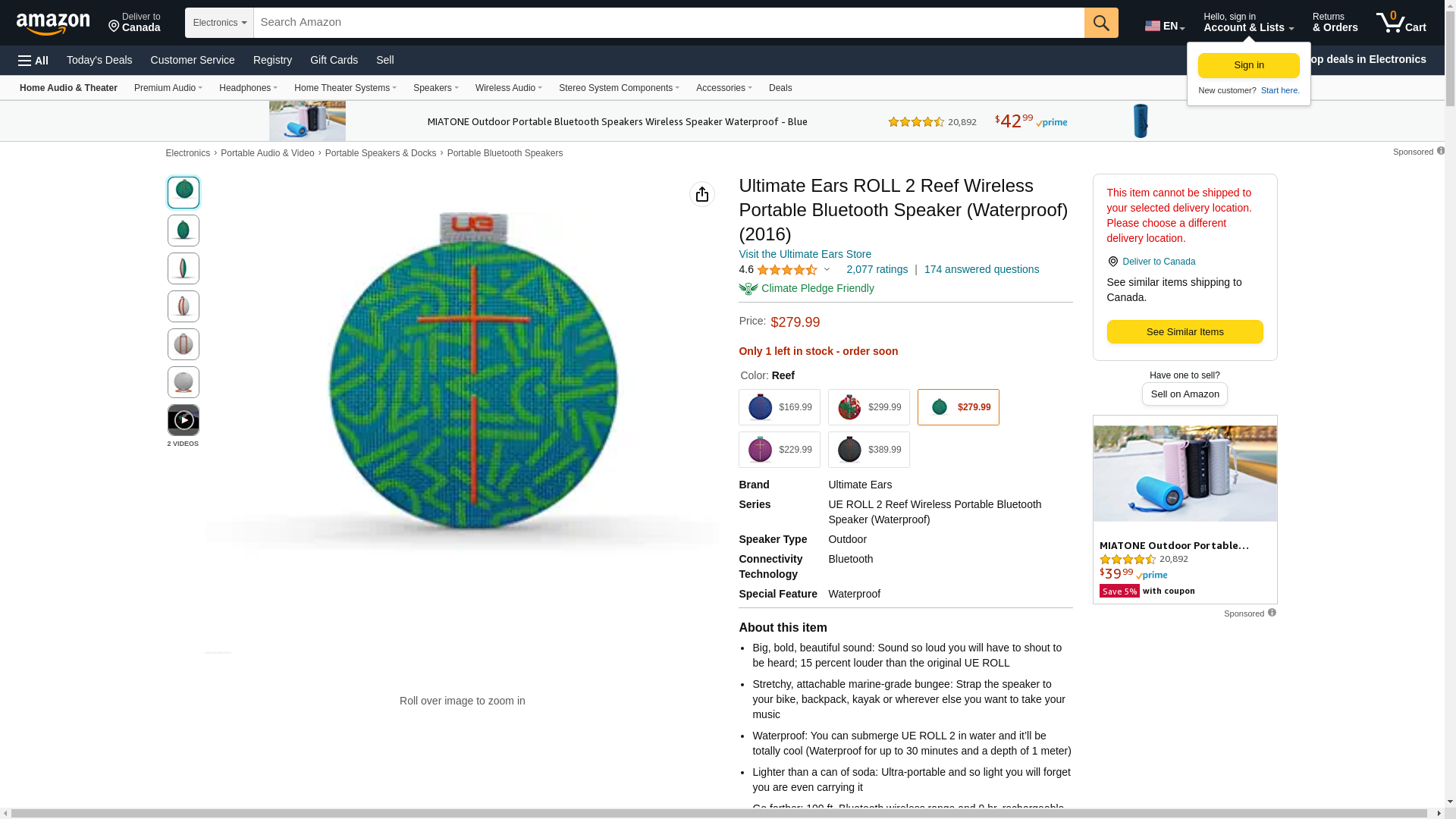This screenshot has width=1456, height=819.
Task: Open the shopping cart
Action: click(x=1401, y=23)
